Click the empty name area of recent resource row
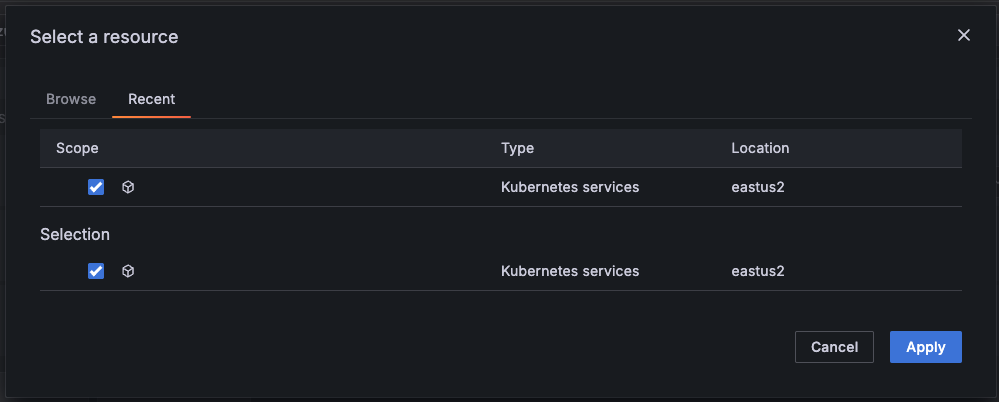Screen dimensions: 999x402 pyautogui.click(x=300, y=187)
